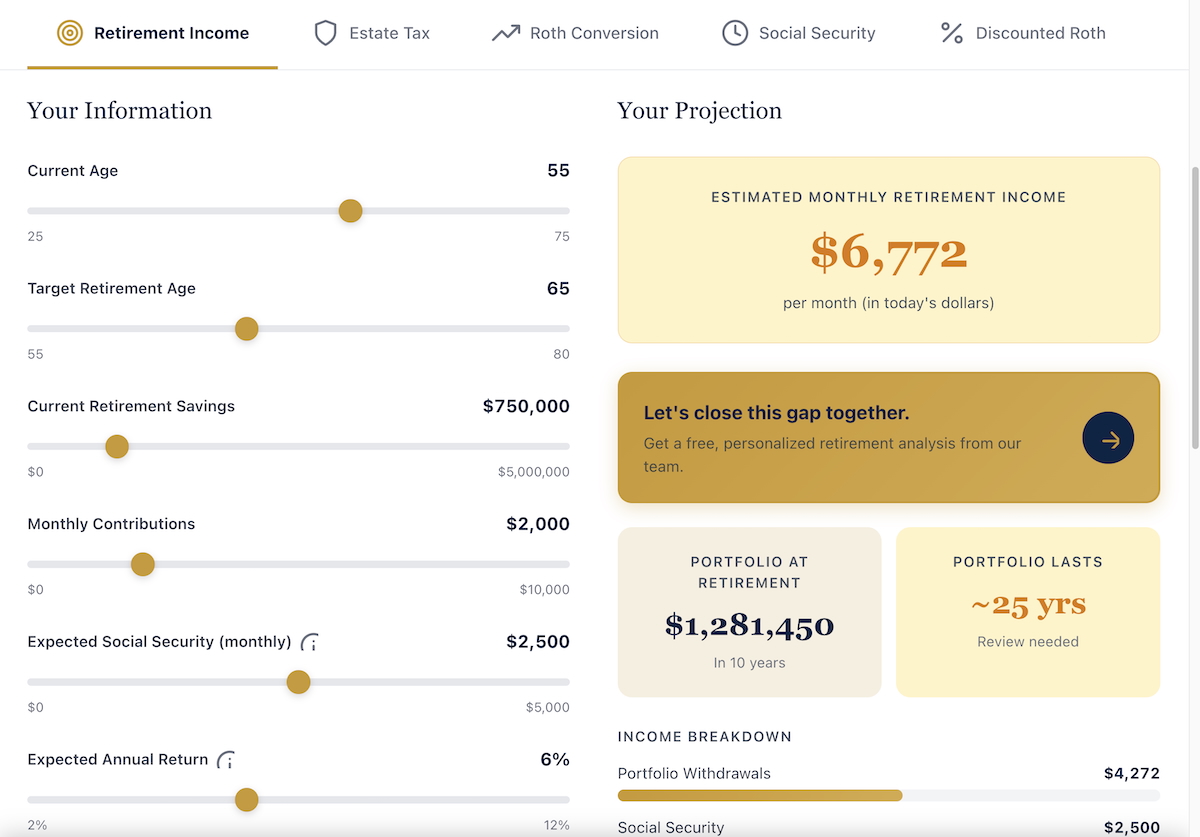This screenshot has width=1200, height=837.
Task: Click the $2,500 Expected Social Security value
Action: (x=538, y=642)
